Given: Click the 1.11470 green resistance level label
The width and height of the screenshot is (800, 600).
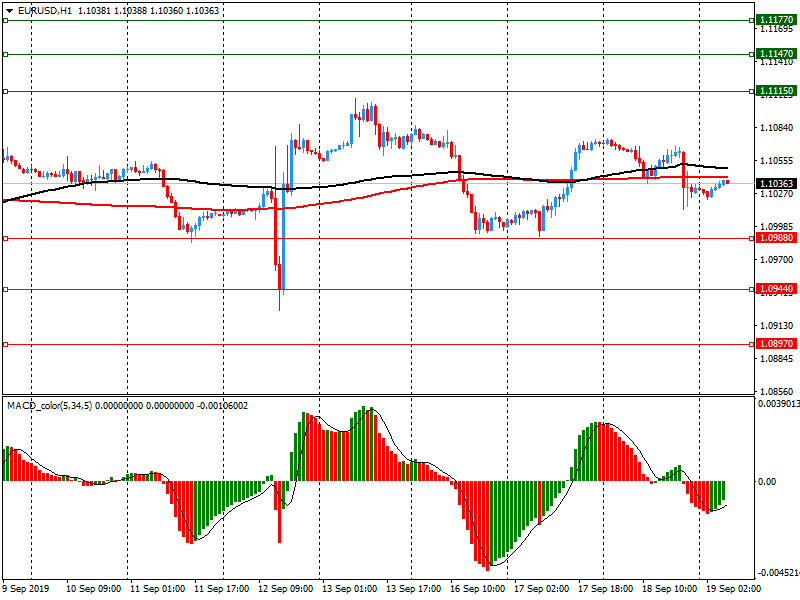Looking at the screenshot, I should [776, 54].
